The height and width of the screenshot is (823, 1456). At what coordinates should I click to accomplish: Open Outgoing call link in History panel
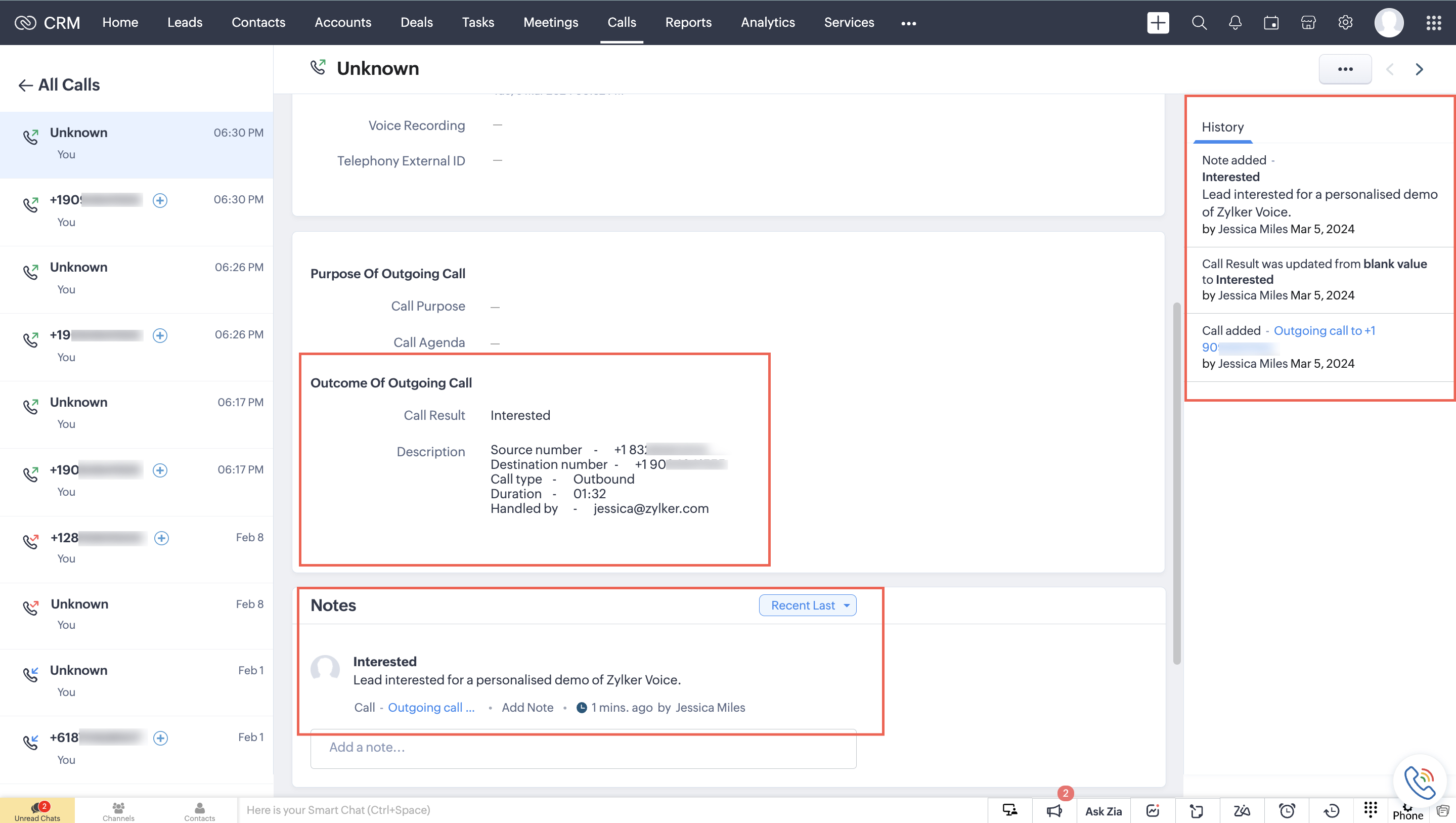point(1323,331)
